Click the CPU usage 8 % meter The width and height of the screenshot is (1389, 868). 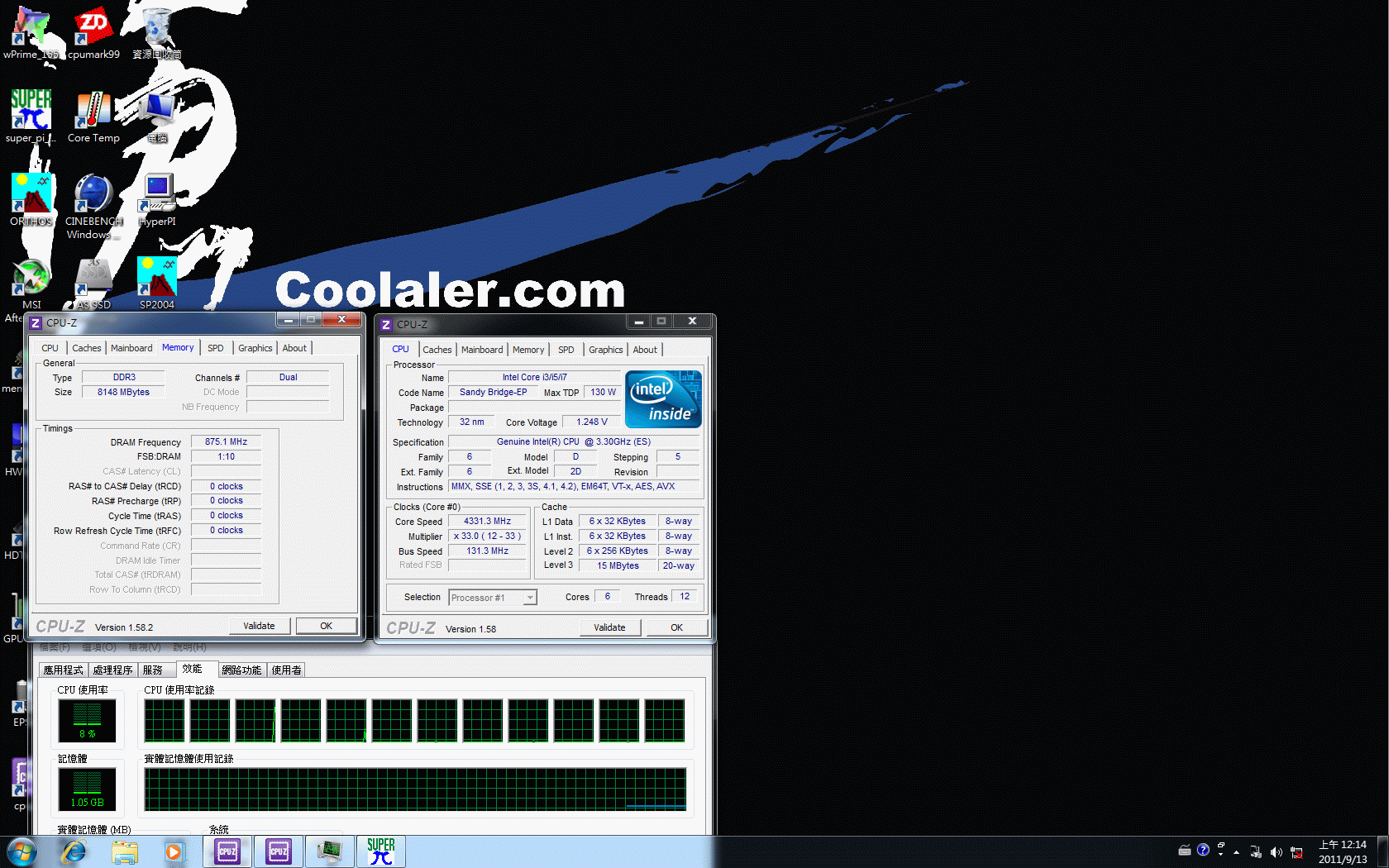87,721
